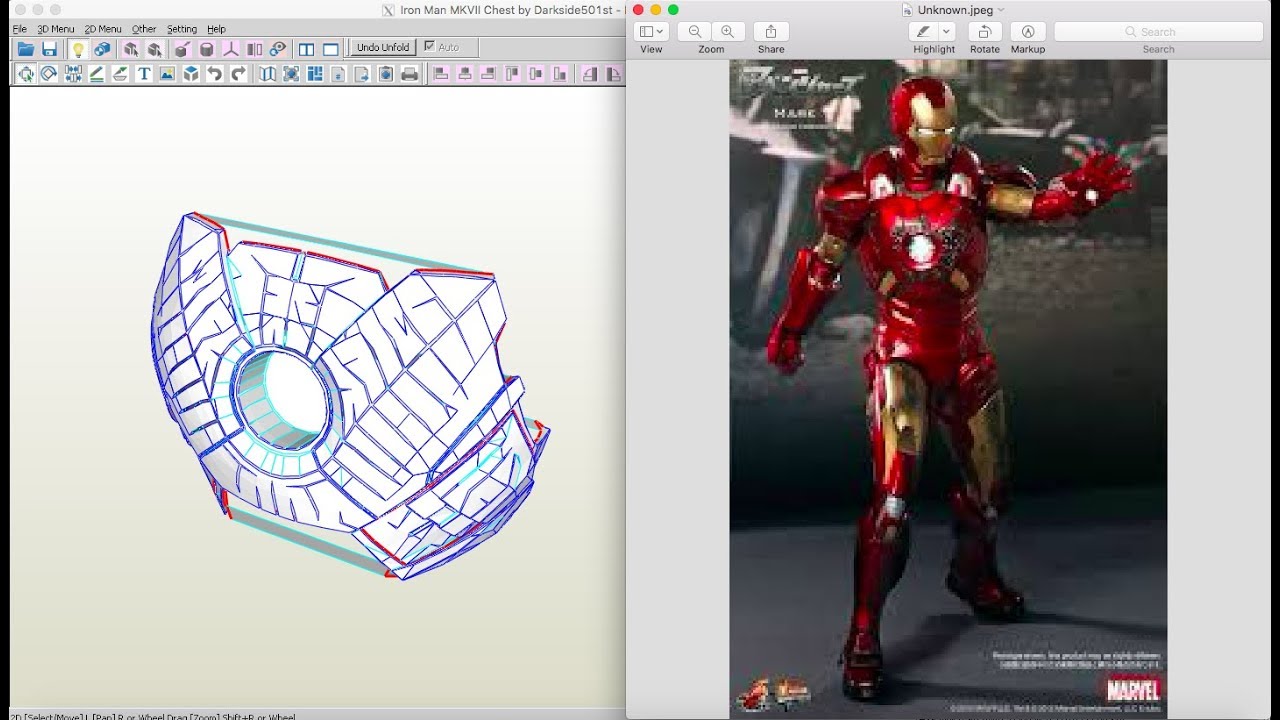Screen dimensions: 1280x720
Task: Click the Rotate button in Preview
Action: point(984,32)
